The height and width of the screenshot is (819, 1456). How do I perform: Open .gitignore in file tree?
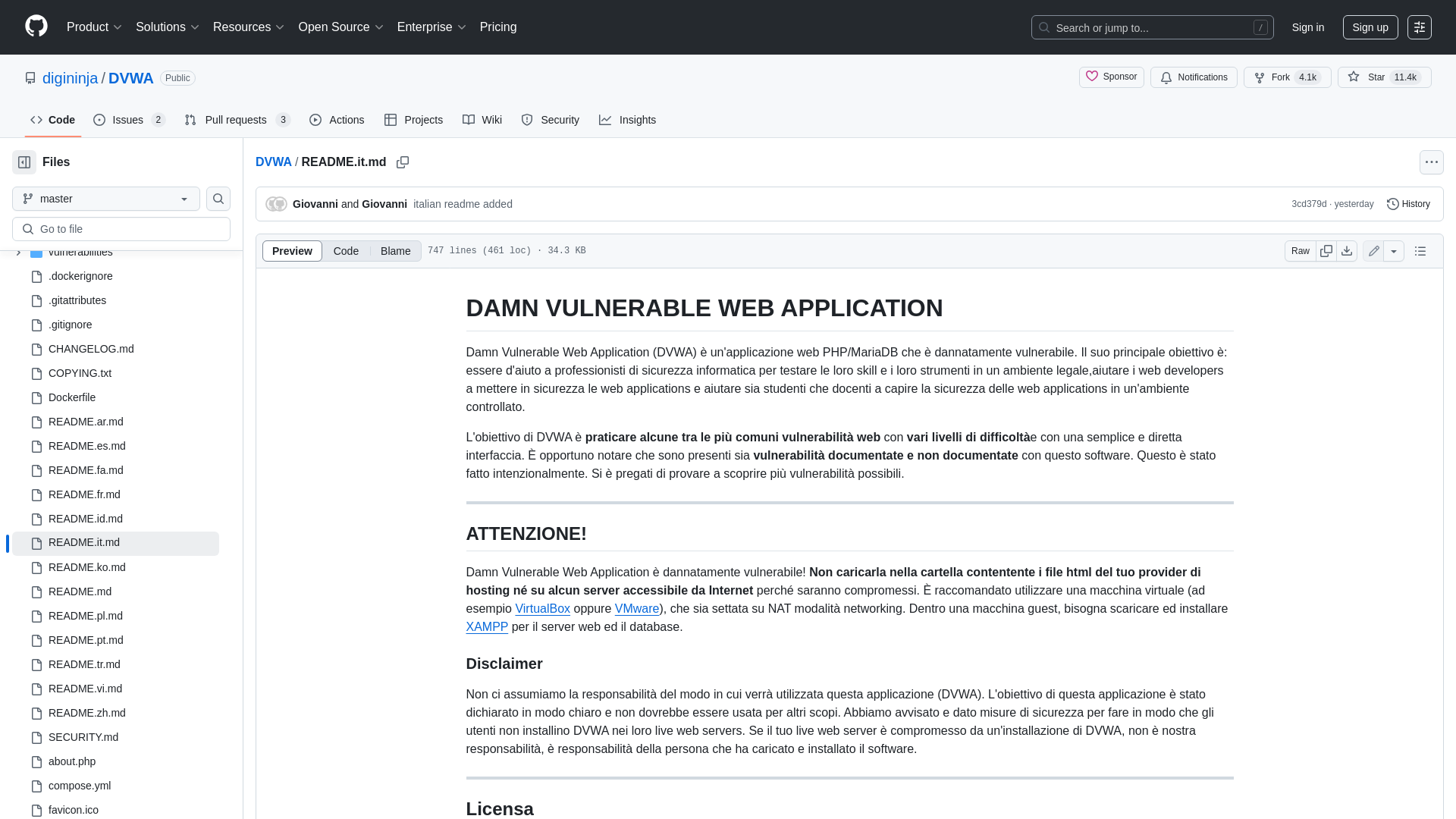pyautogui.click(x=71, y=325)
